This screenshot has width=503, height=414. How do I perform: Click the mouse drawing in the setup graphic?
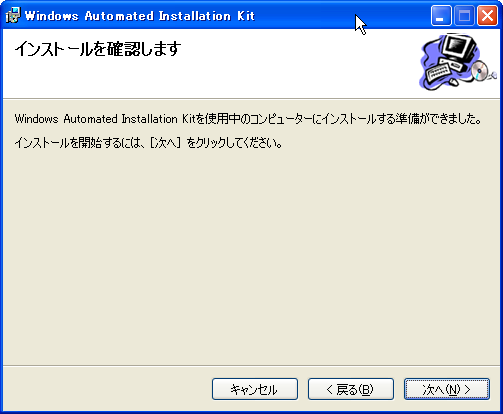click(454, 82)
